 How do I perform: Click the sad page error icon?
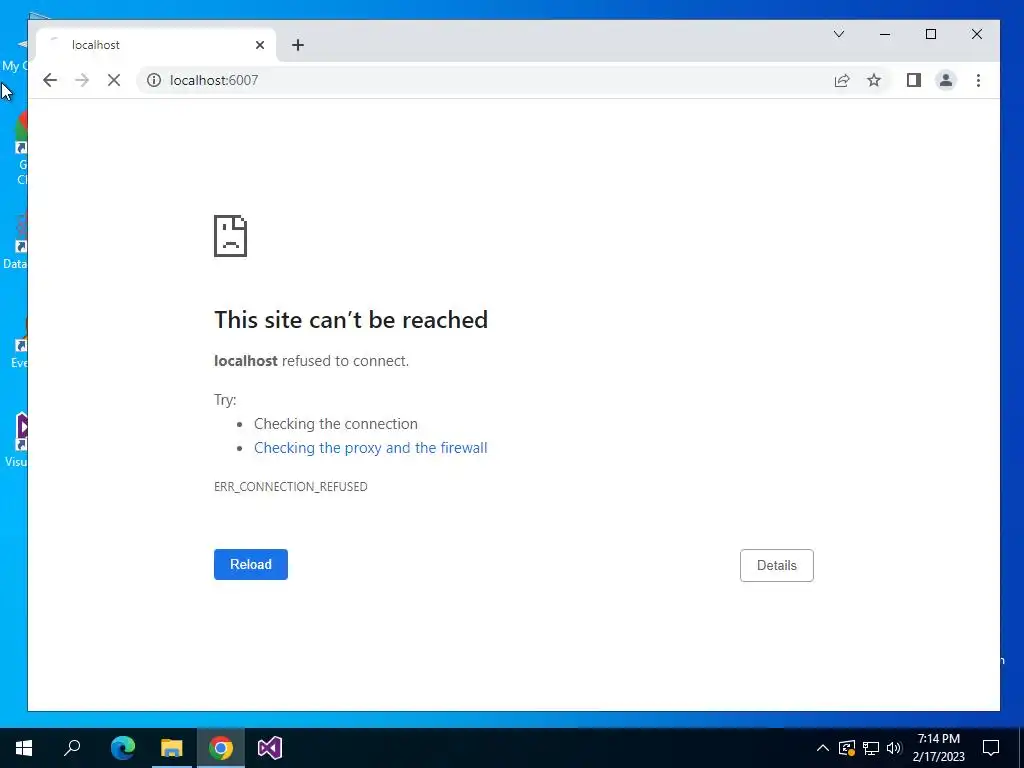[x=231, y=236]
